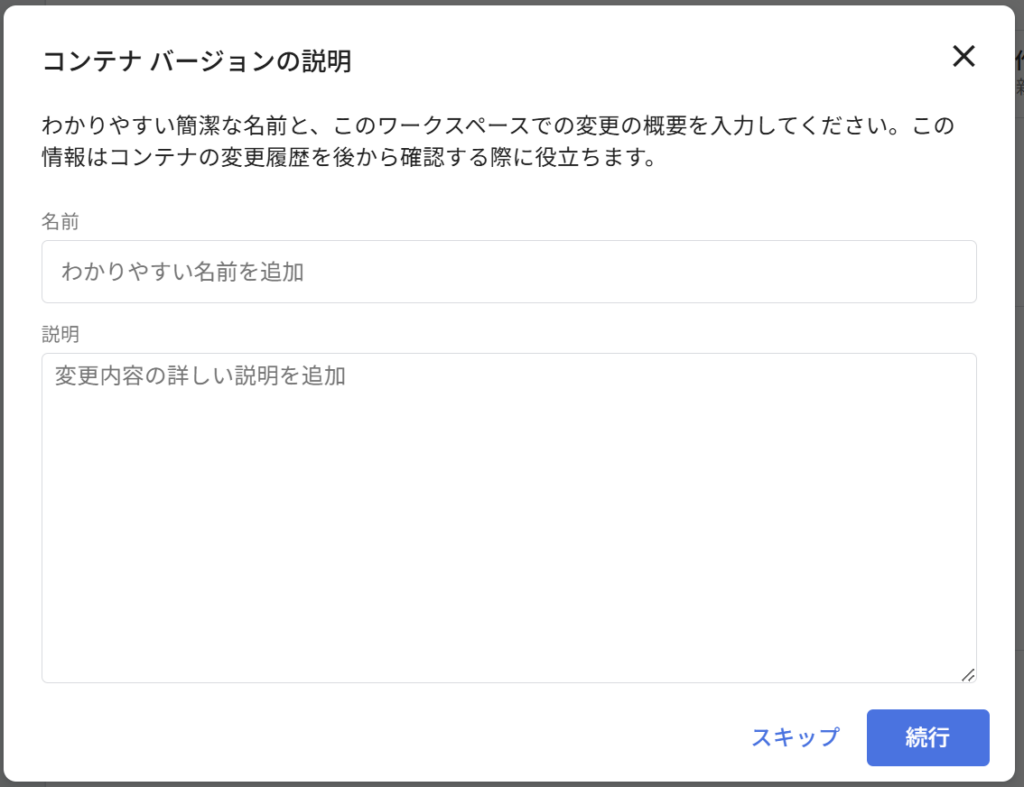Screen dimensions: 1024x787
Task: Continue with the blue 続行 button
Action: 927,738
